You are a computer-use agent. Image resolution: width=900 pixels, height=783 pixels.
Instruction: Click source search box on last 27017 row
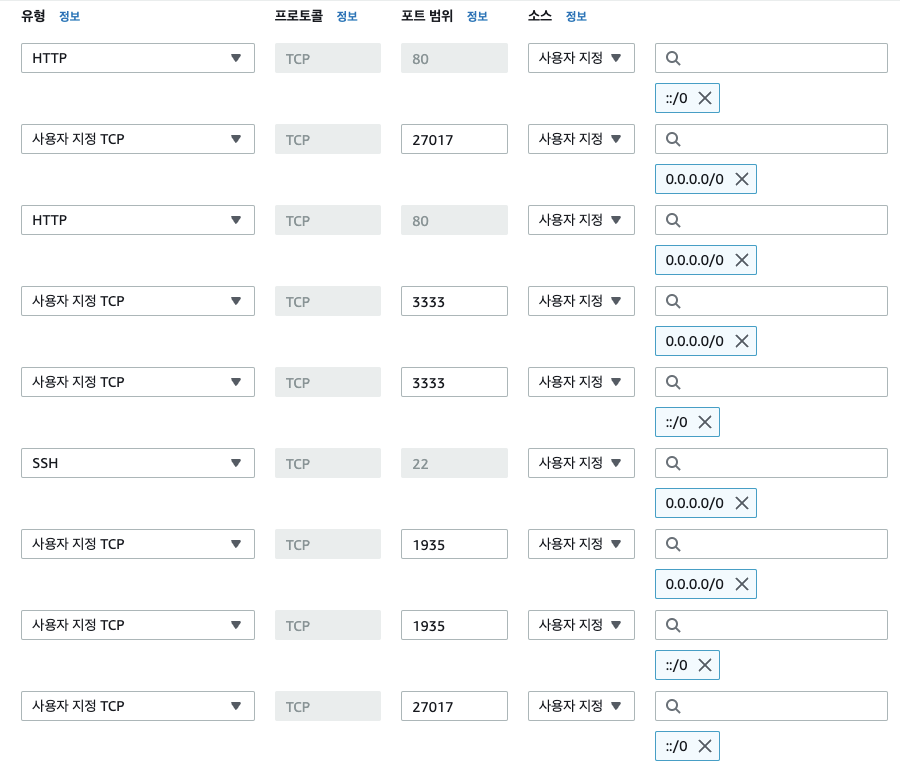[x=771, y=706]
